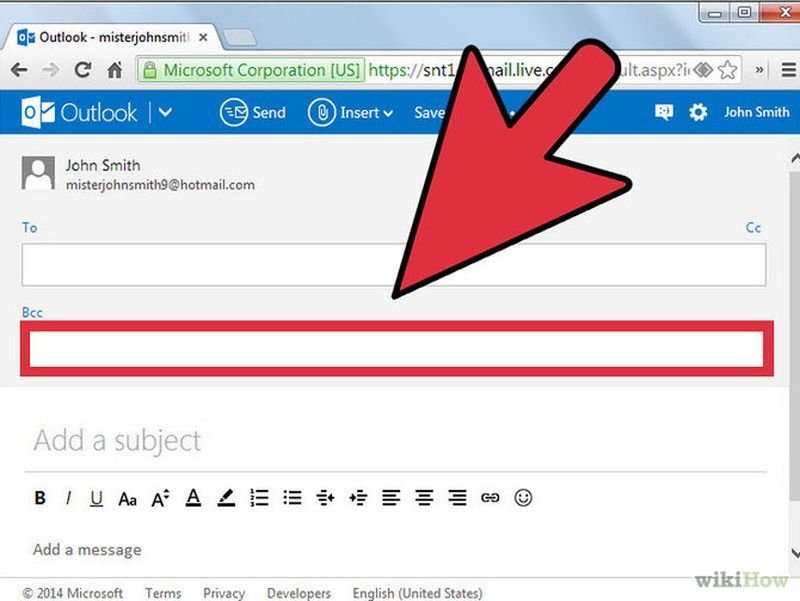
Task: Click the Send envelope icon
Action: click(x=234, y=112)
